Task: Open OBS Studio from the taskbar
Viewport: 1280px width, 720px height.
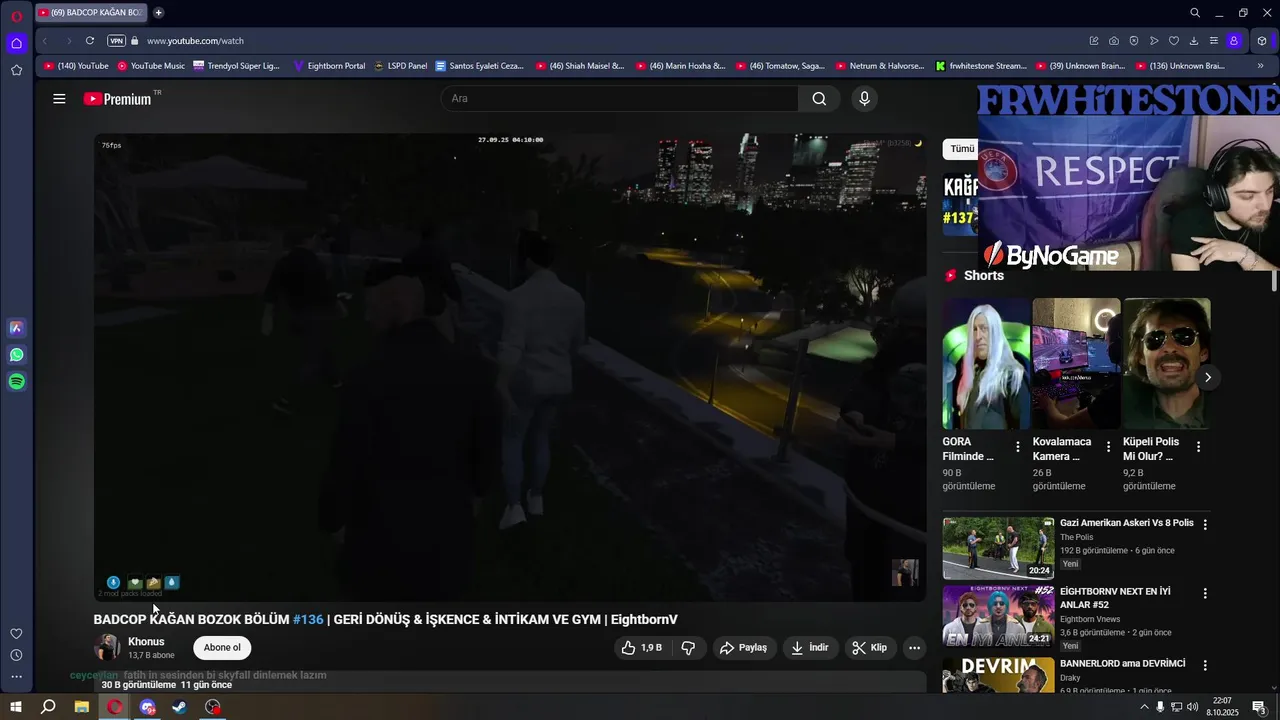Action: pyautogui.click(x=213, y=707)
